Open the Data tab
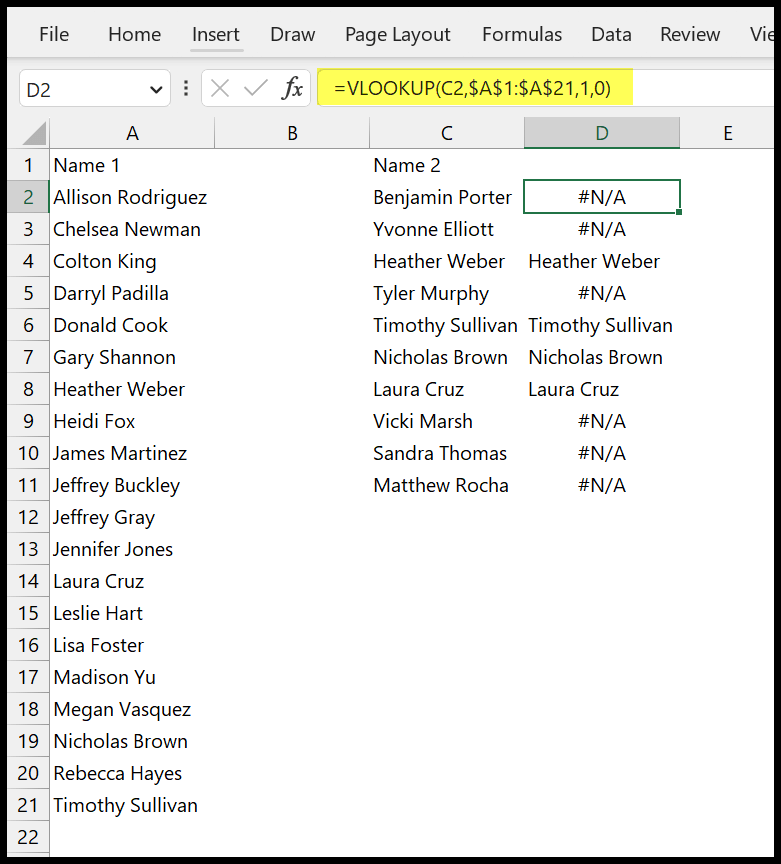The height and width of the screenshot is (864, 781). point(610,34)
